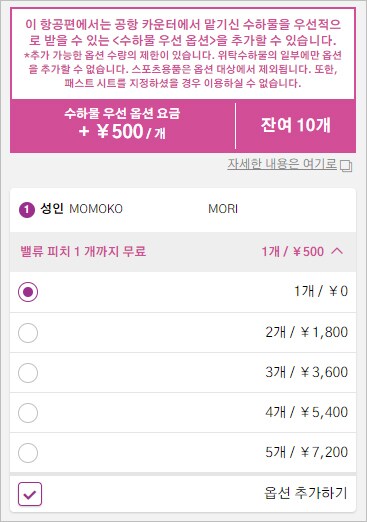Click the passenger number 1 badge
The height and width of the screenshot is (522, 367).
tap(27, 210)
